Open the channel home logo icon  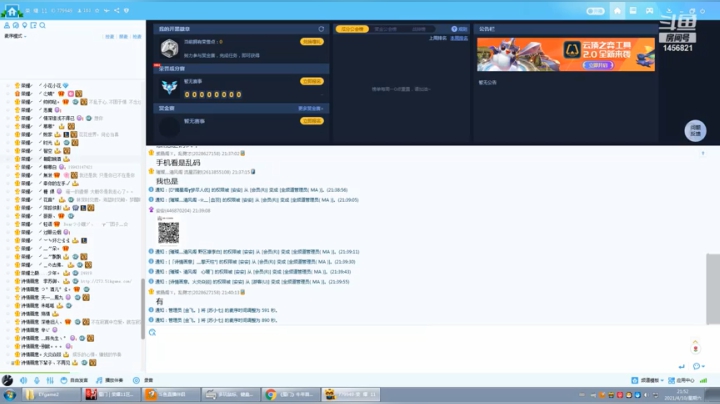point(11,10)
